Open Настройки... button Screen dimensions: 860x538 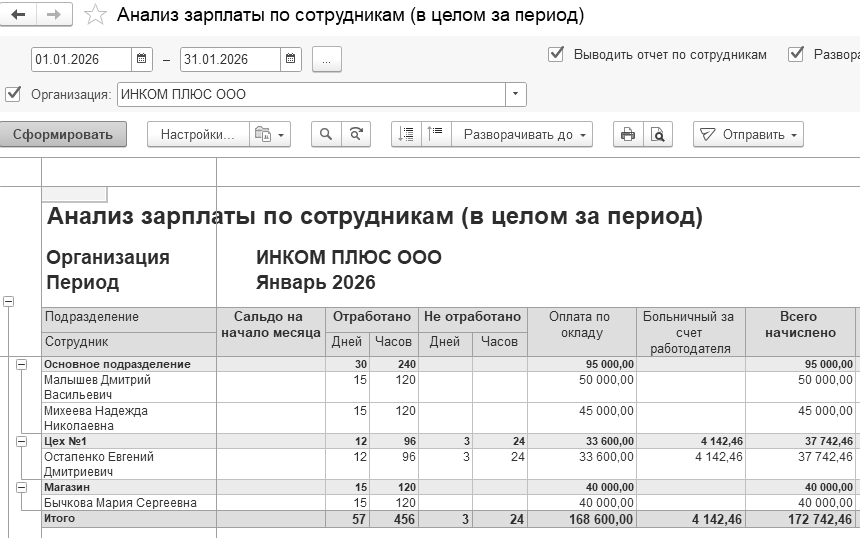click(x=198, y=134)
